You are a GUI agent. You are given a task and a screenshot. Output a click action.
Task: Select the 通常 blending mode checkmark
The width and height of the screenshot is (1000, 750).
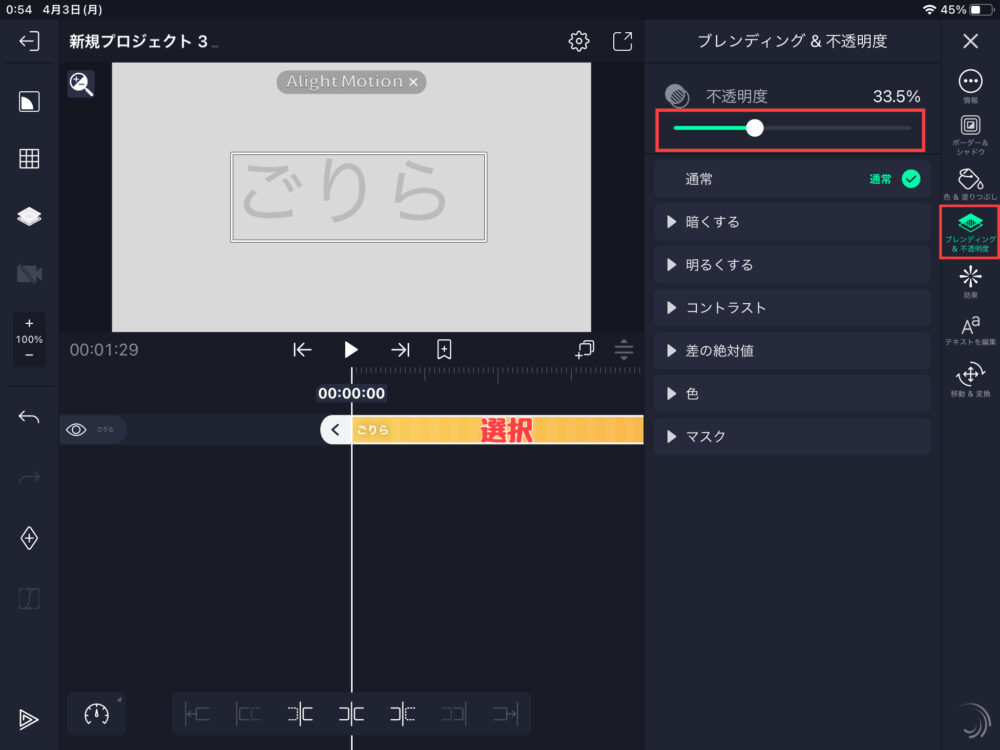pyautogui.click(x=913, y=179)
